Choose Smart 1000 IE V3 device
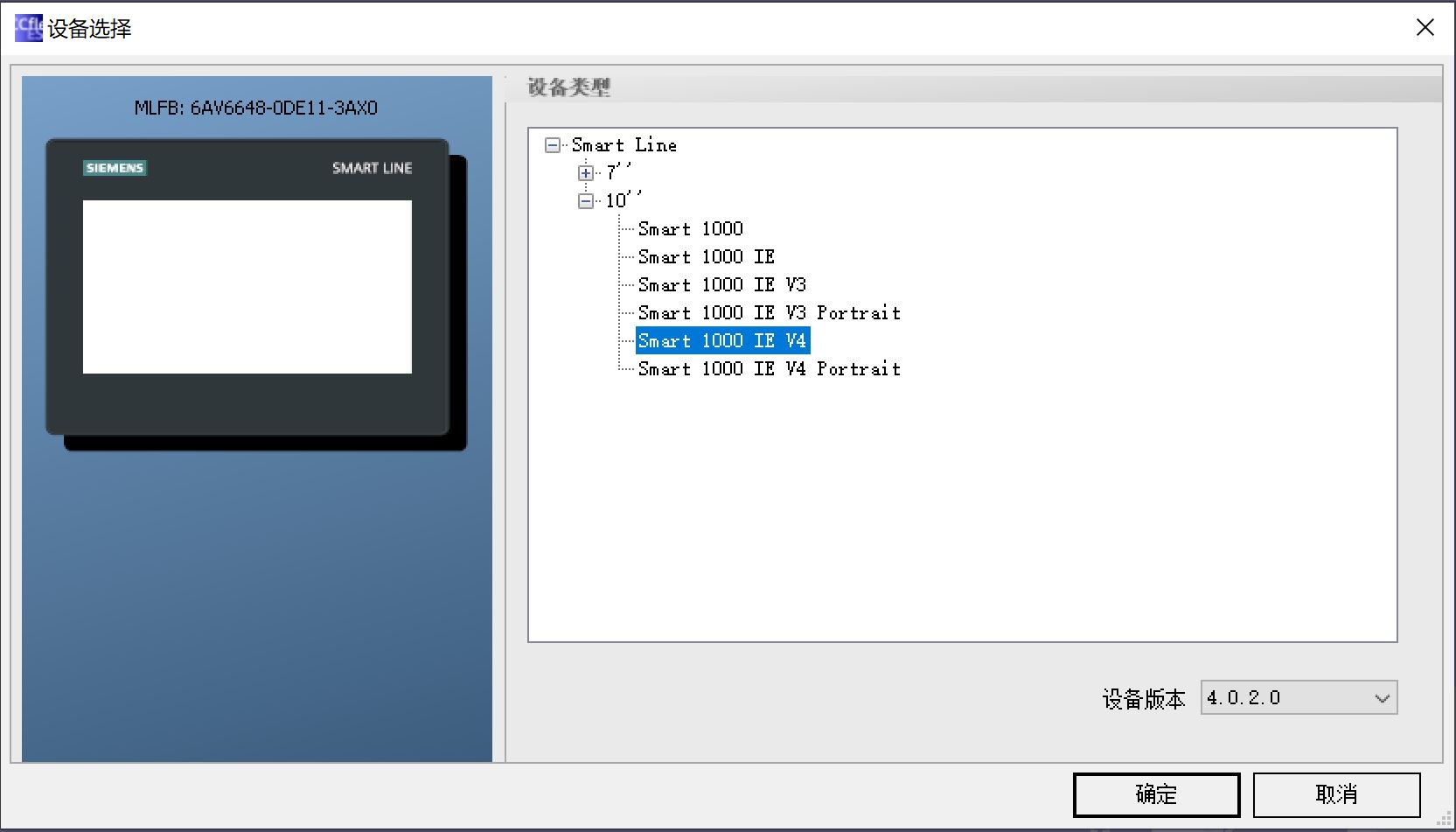The image size is (1456, 832). pyautogui.click(x=721, y=285)
